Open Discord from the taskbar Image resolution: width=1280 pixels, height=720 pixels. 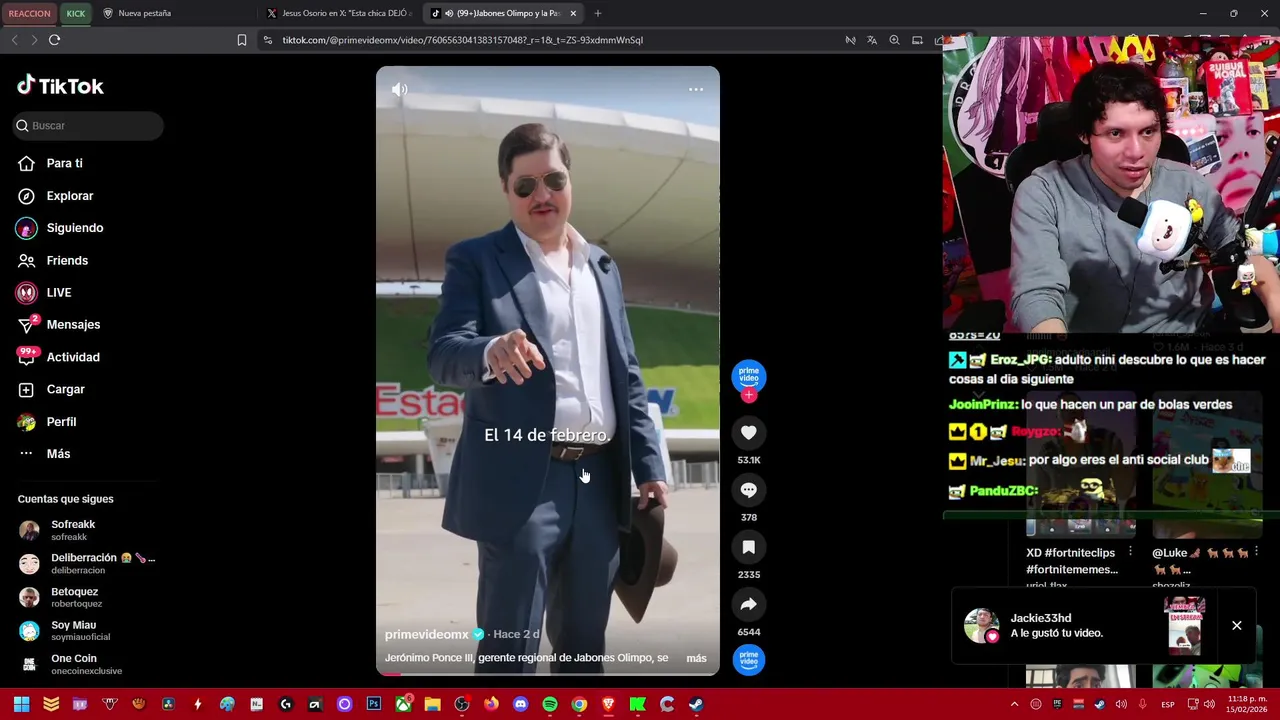[x=520, y=704]
